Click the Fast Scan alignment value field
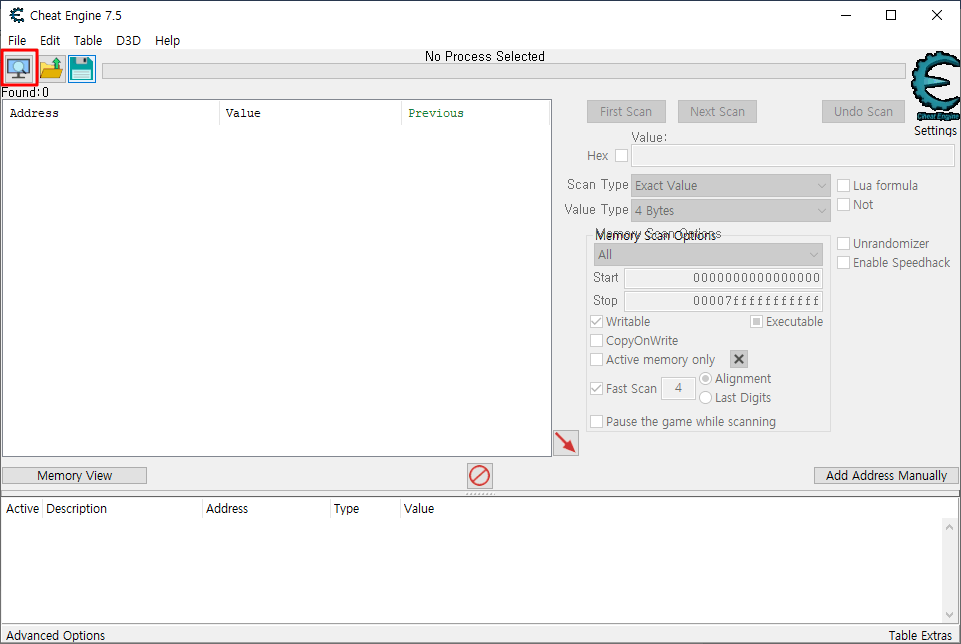The image size is (961, 644). pos(678,388)
